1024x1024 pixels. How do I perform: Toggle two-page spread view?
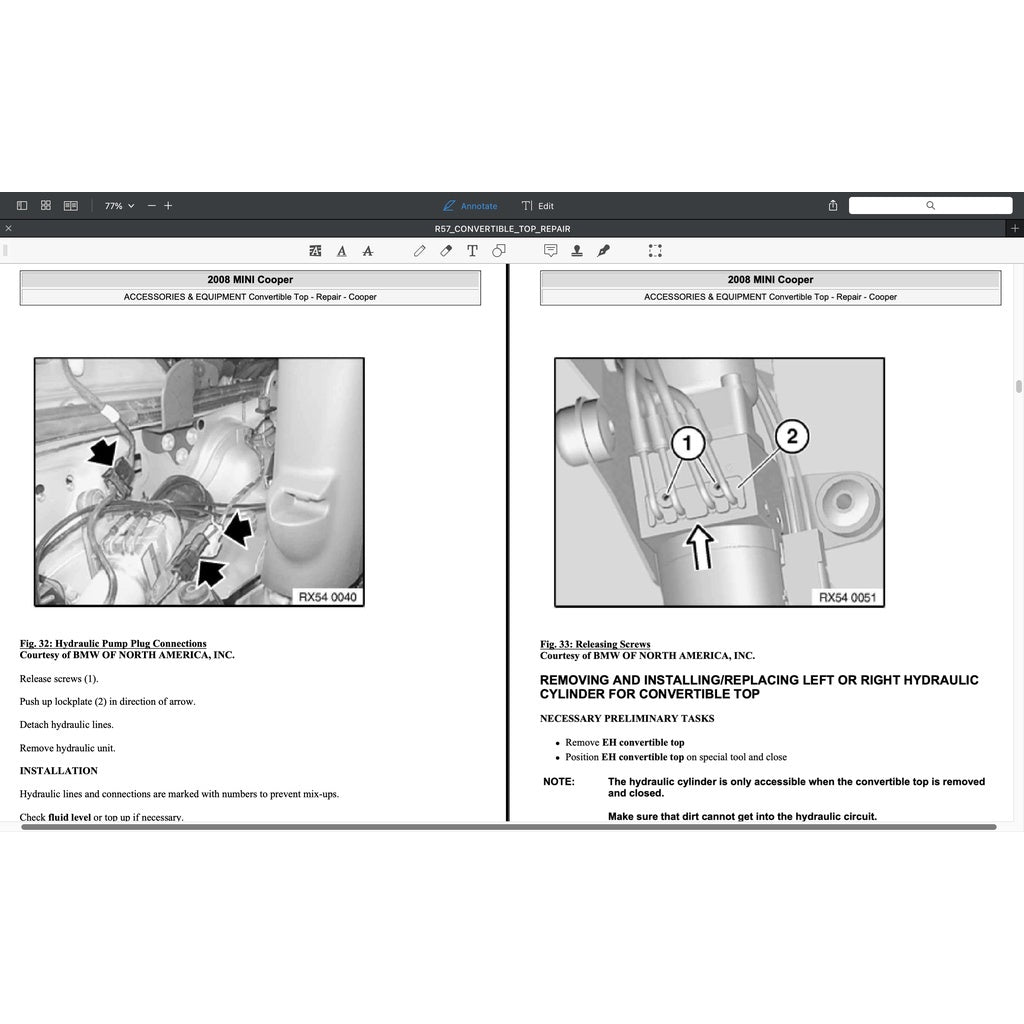point(71,206)
